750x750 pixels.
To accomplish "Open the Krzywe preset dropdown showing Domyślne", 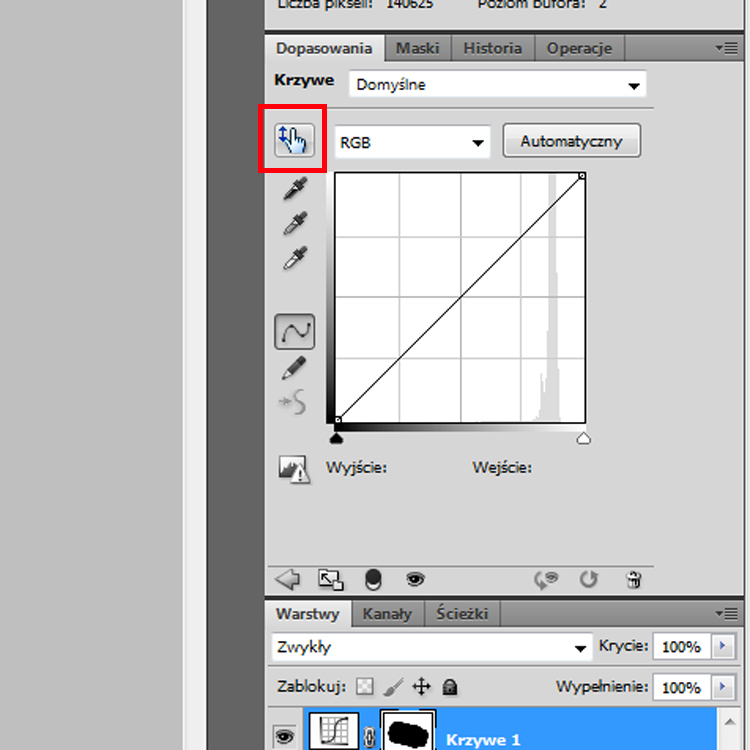I will pos(497,85).
